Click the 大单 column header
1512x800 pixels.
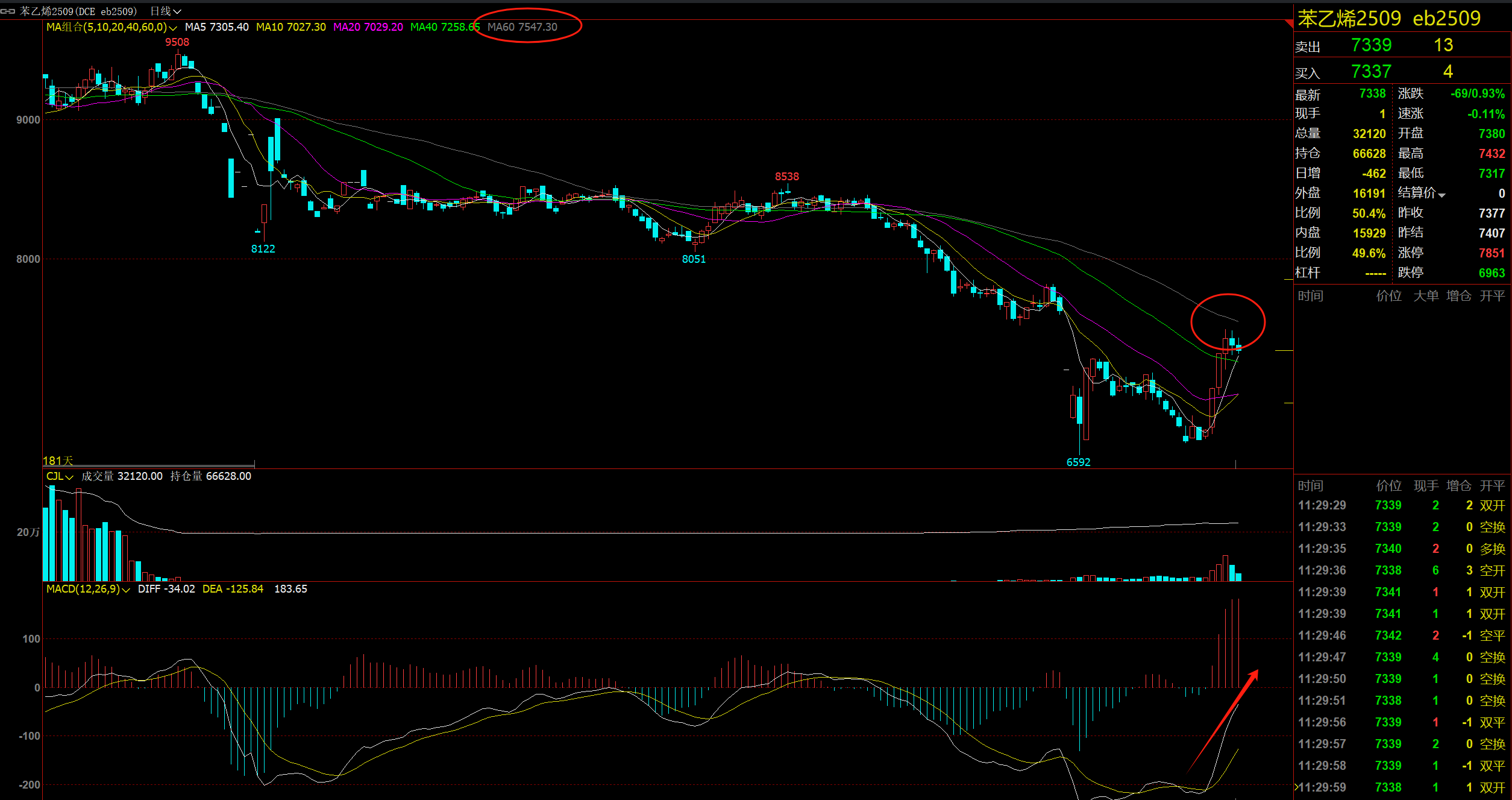pyautogui.click(x=1426, y=296)
